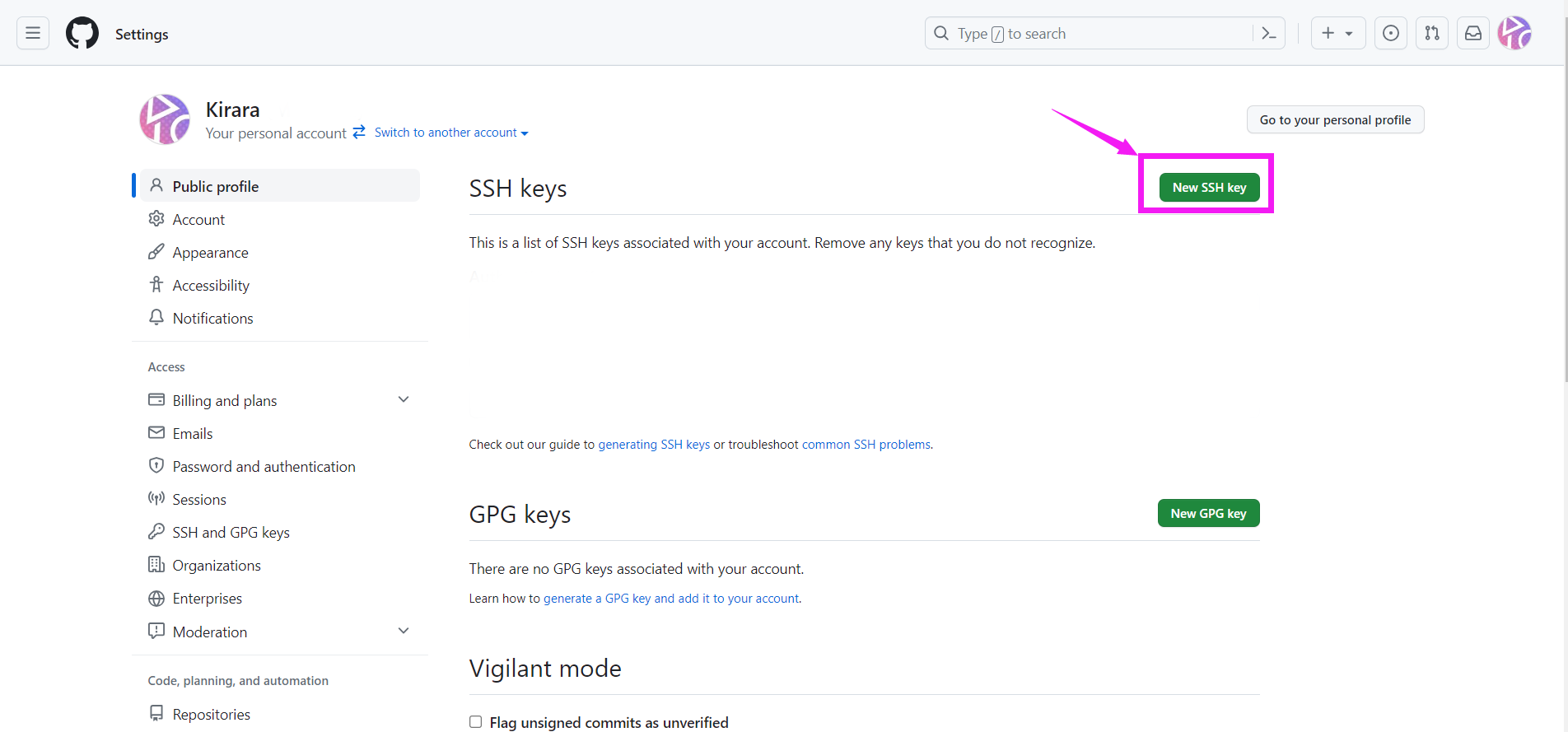Open the command palette icon

(1268, 33)
